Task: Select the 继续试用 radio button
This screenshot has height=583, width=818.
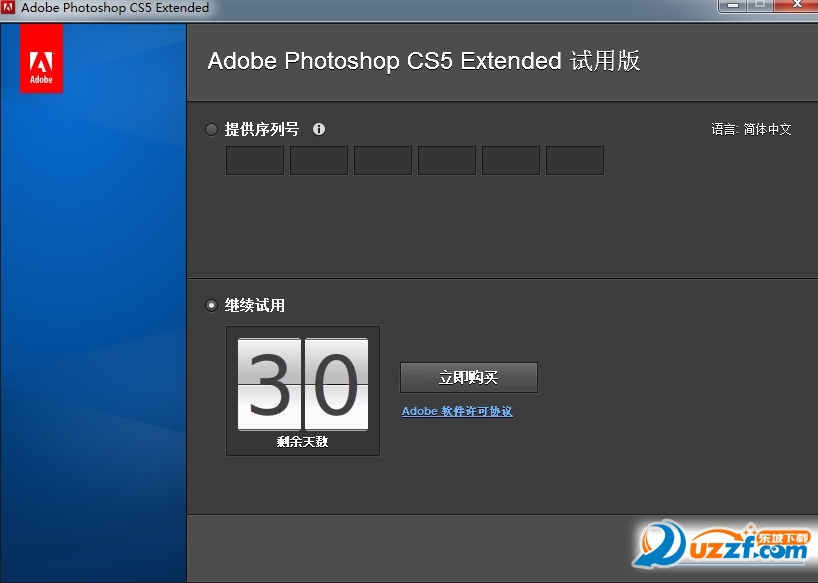Action: tap(211, 305)
